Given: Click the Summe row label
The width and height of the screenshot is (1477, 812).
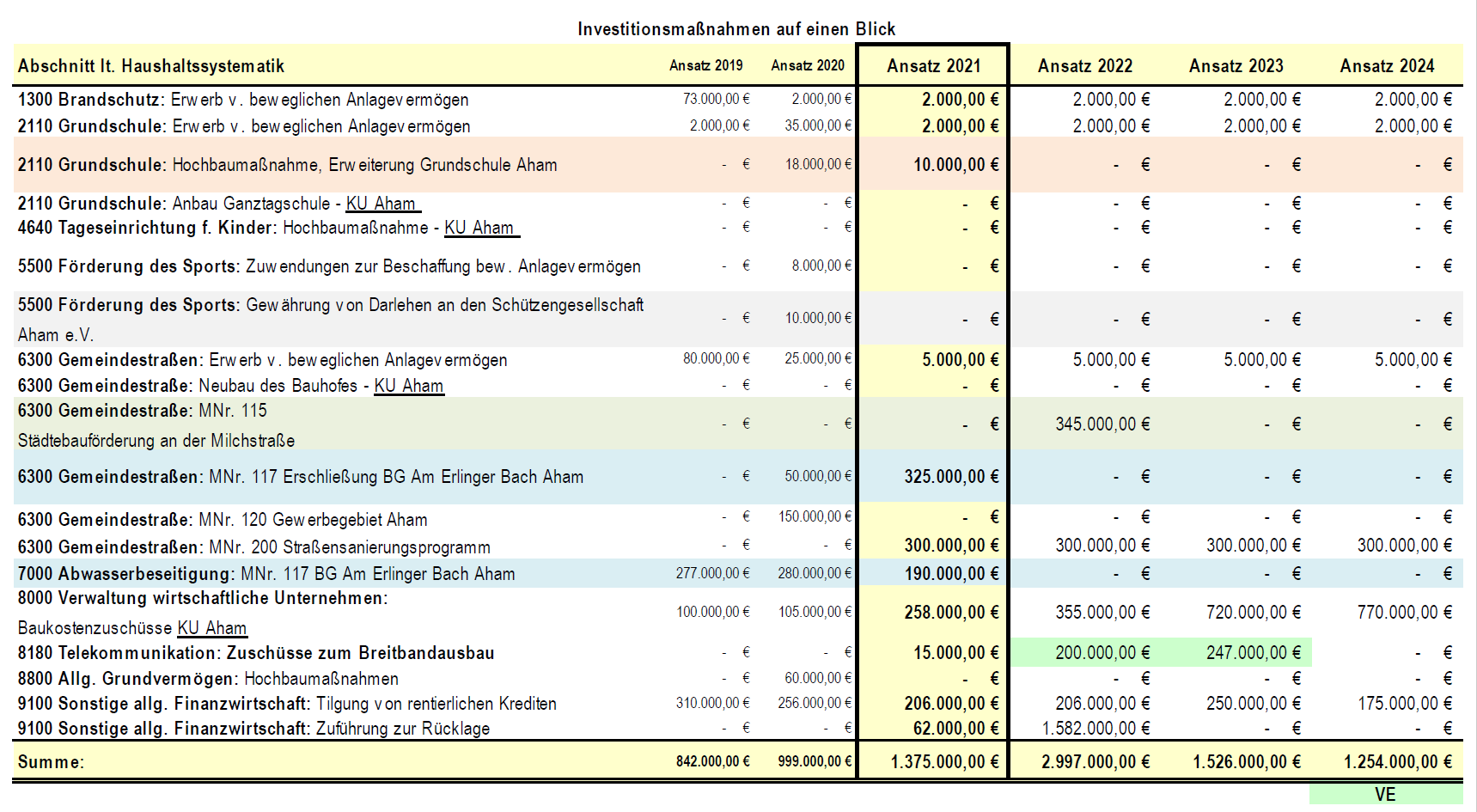Looking at the screenshot, I should [x=51, y=762].
